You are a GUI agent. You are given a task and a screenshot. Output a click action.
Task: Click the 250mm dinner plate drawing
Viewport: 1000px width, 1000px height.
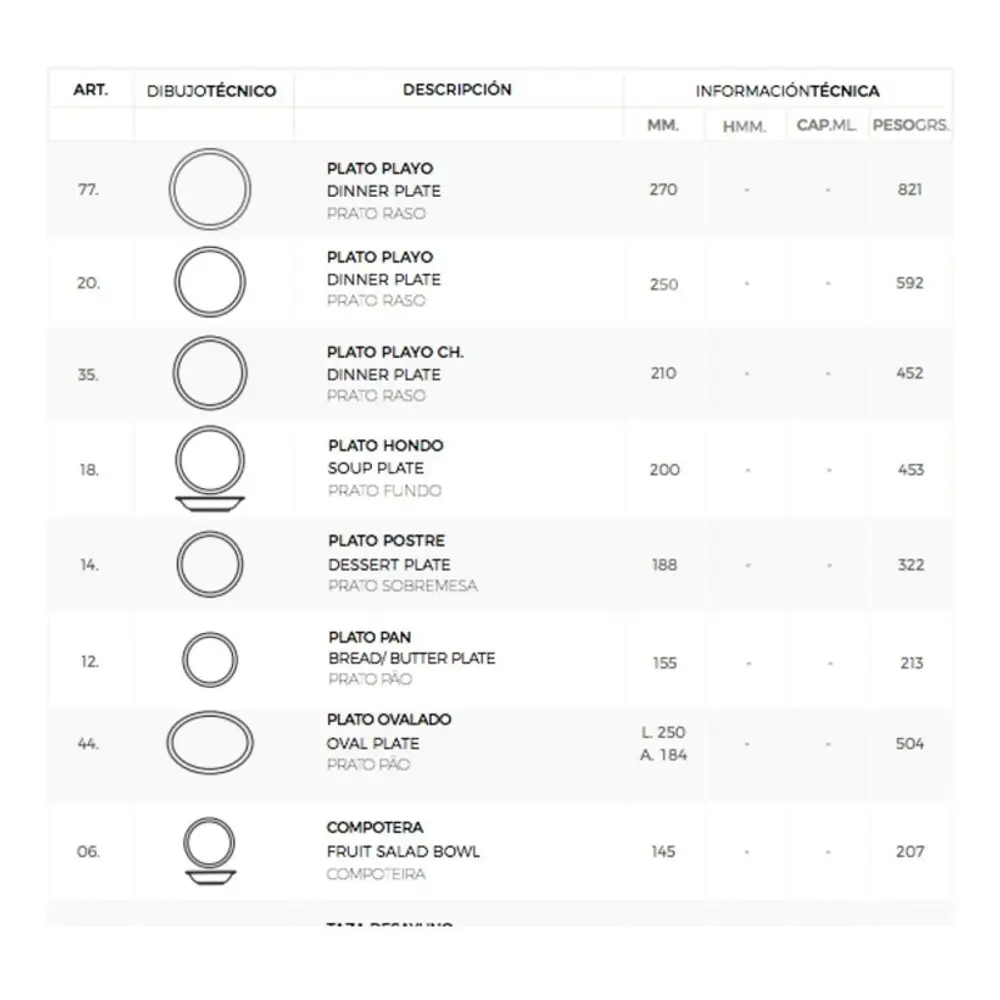point(210,283)
